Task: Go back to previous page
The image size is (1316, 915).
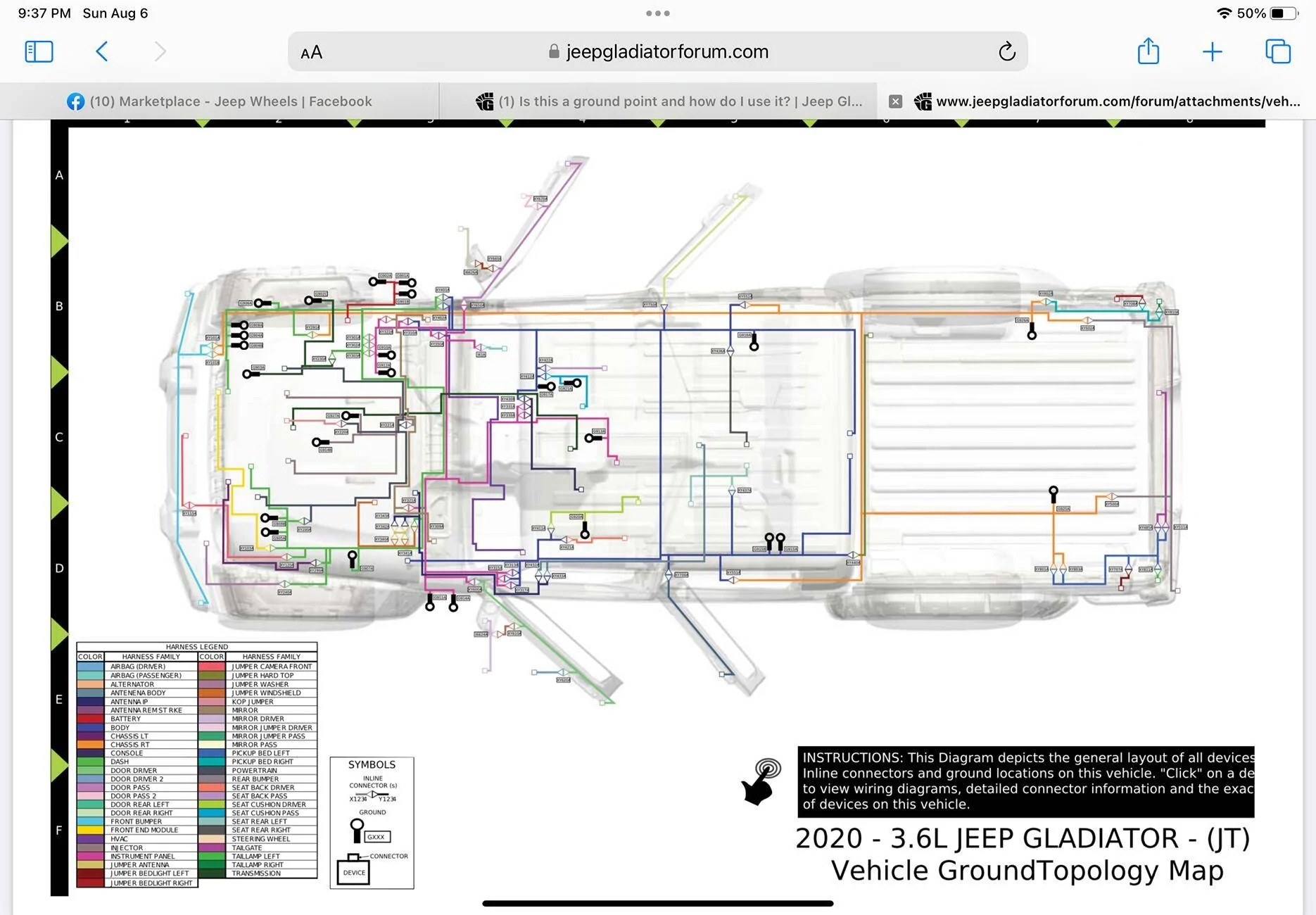Action: (x=102, y=51)
